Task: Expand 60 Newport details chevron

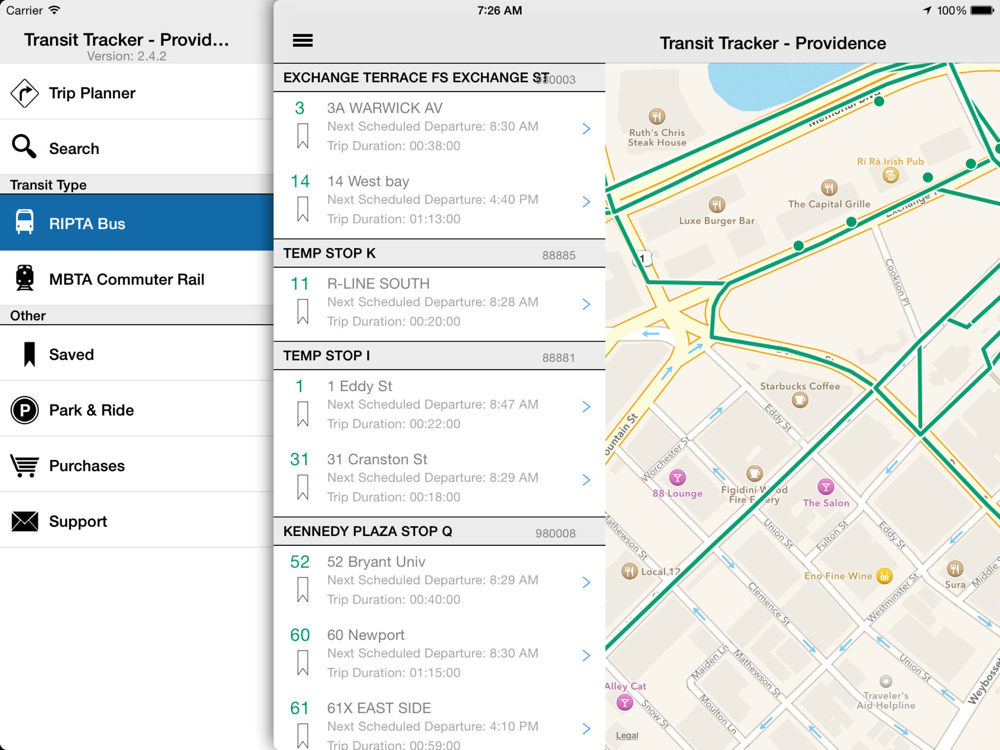Action: pyautogui.click(x=586, y=656)
